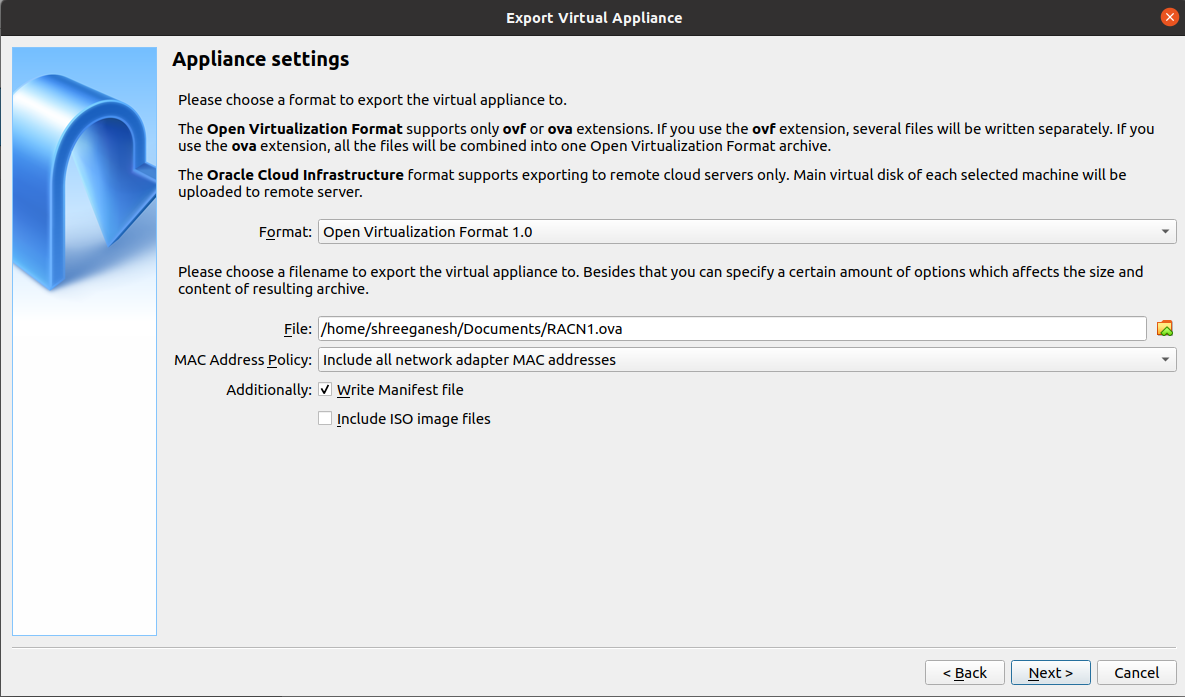Viewport: 1185px width, 697px height.
Task: Click the file browse folder icon
Action: click(x=1165, y=329)
